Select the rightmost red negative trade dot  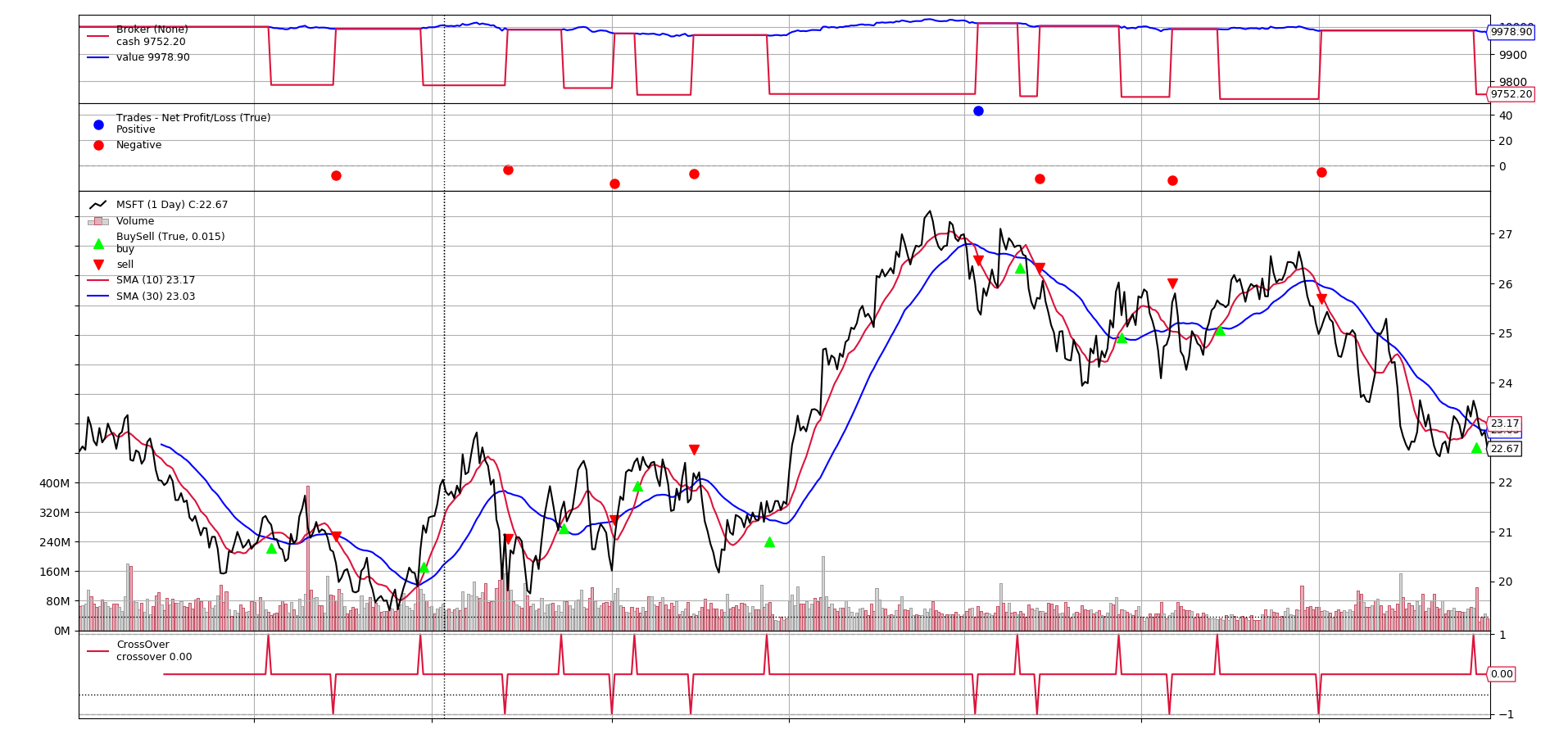point(1321,172)
